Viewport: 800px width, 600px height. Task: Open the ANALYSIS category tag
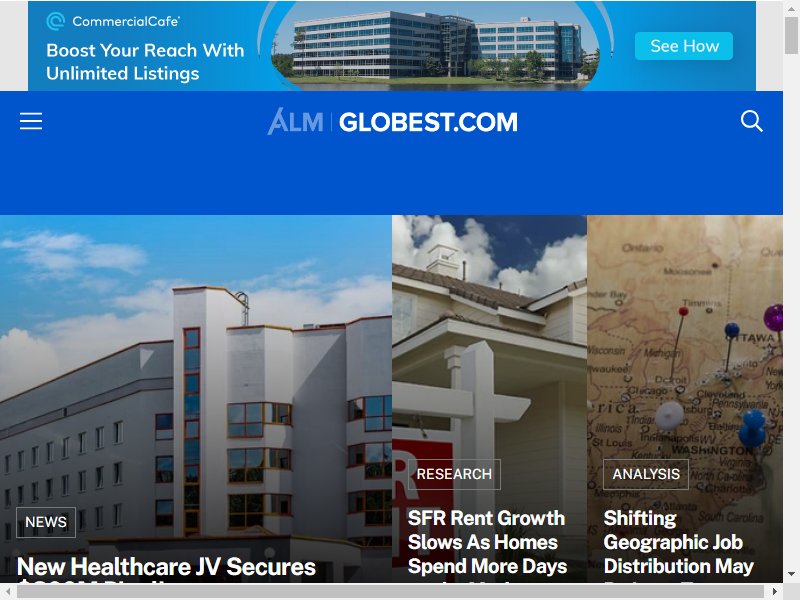point(646,474)
